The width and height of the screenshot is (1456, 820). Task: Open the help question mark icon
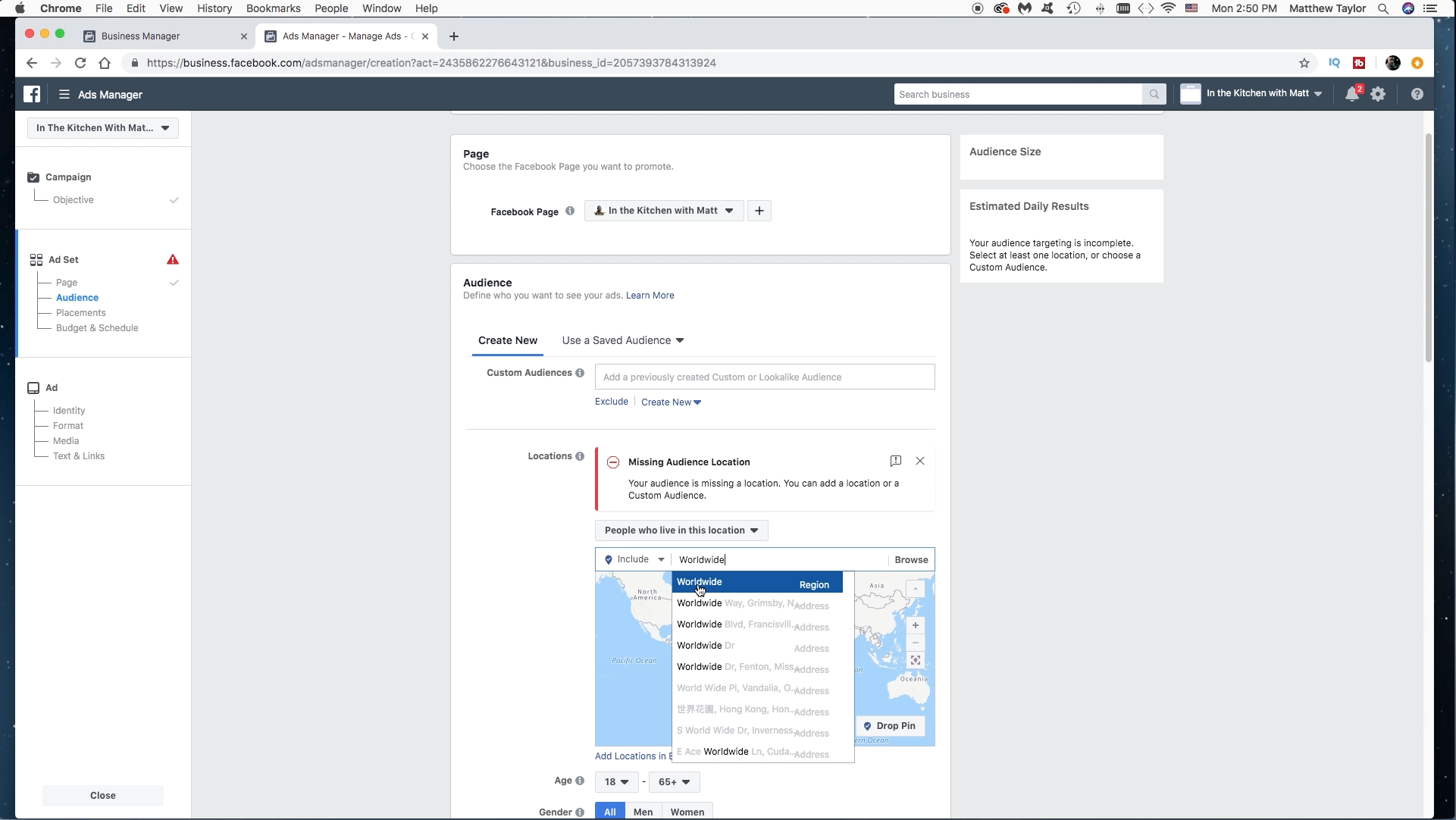(x=1417, y=94)
